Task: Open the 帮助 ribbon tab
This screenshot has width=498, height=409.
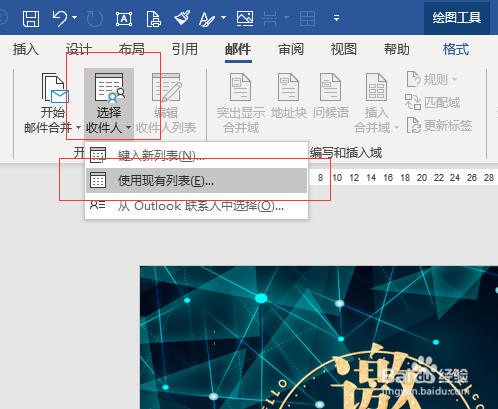Action: click(x=397, y=50)
